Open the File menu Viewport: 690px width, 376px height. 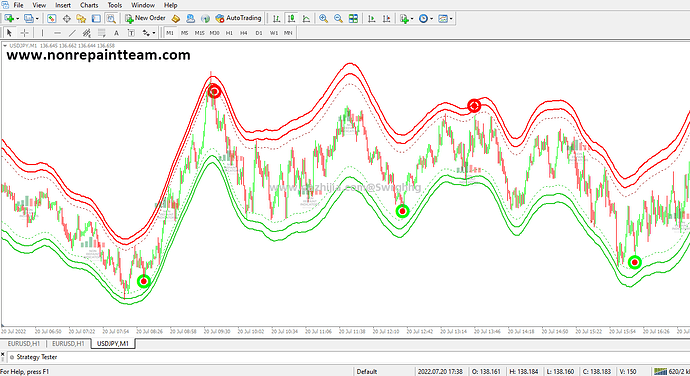tap(18, 5)
